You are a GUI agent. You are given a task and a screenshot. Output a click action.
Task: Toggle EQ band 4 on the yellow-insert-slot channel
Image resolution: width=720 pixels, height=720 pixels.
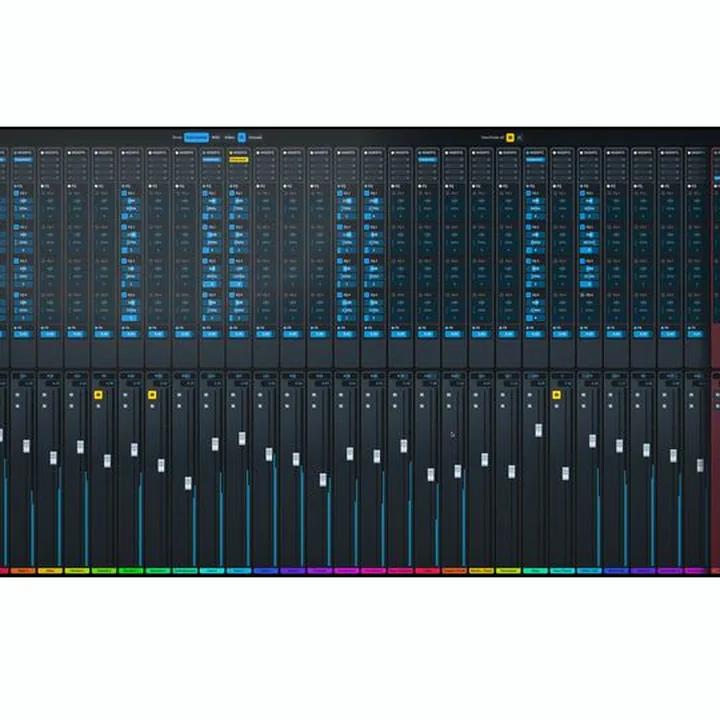[x=232, y=295]
